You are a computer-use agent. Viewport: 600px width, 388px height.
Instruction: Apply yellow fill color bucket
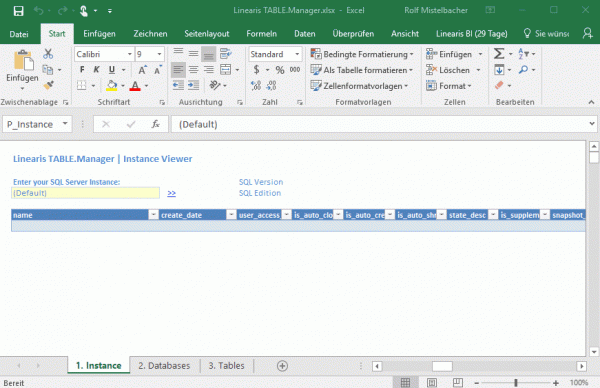pos(112,85)
